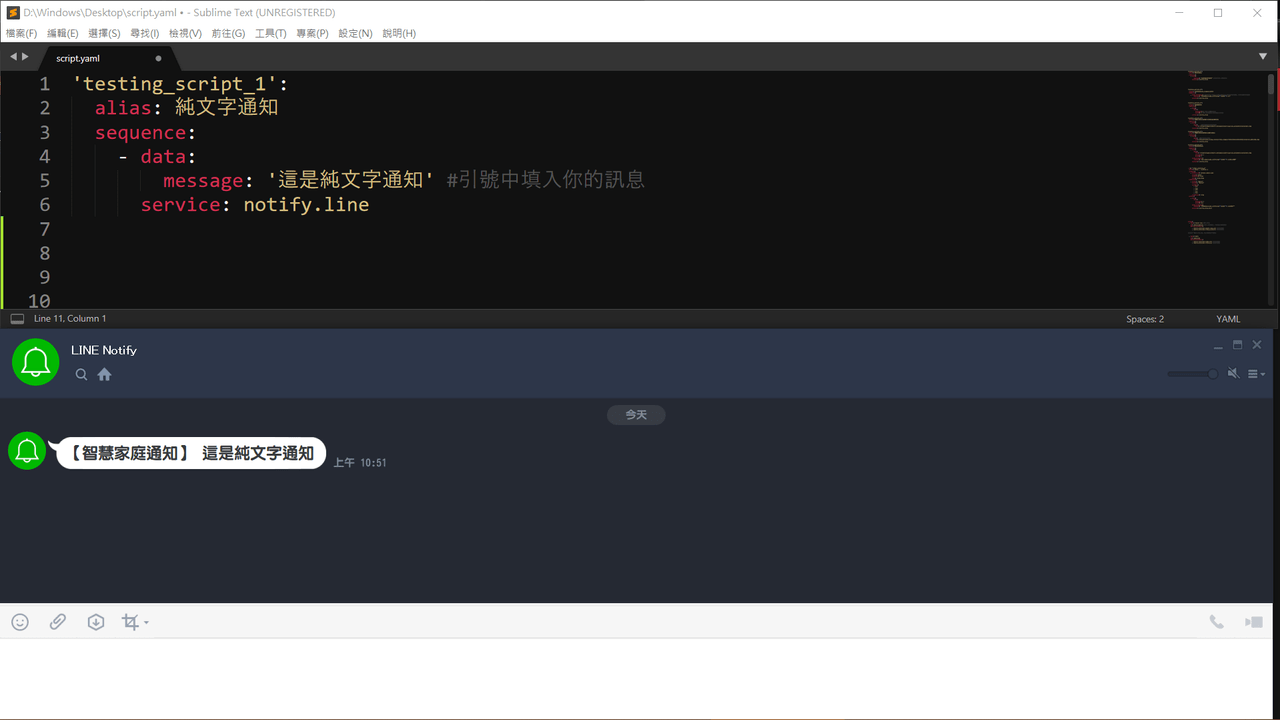Open Keep save icon in LINE toolbar
Screen dimensions: 1280x720
(x=96, y=622)
